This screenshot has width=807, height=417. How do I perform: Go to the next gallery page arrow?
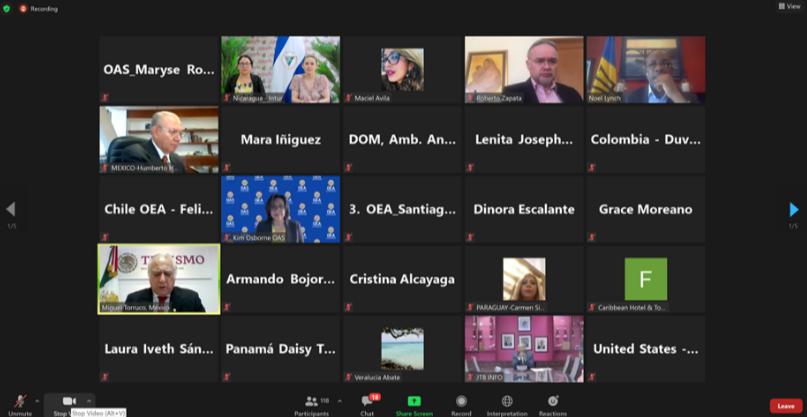[x=794, y=210]
